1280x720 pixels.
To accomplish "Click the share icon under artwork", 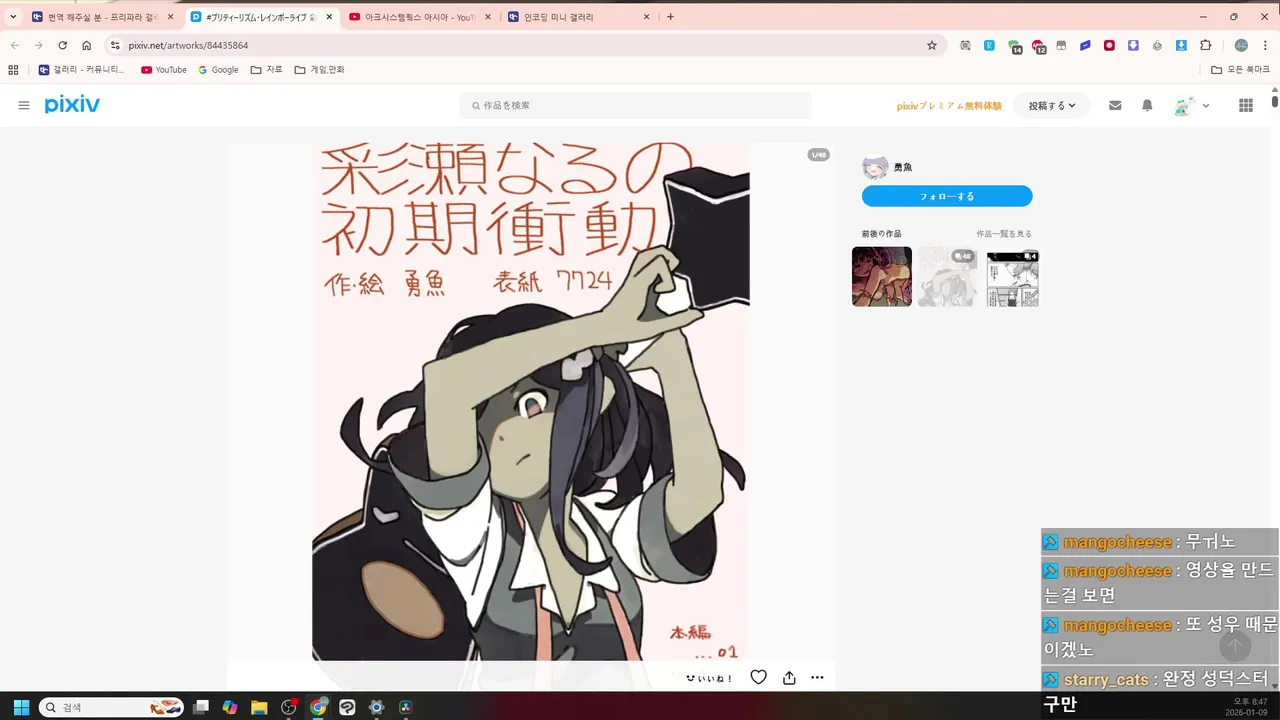I will (x=789, y=677).
